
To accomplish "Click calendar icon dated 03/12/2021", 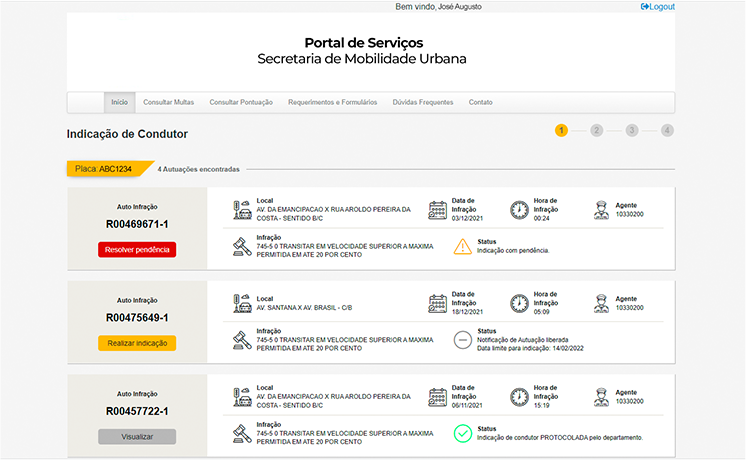I will [x=438, y=210].
